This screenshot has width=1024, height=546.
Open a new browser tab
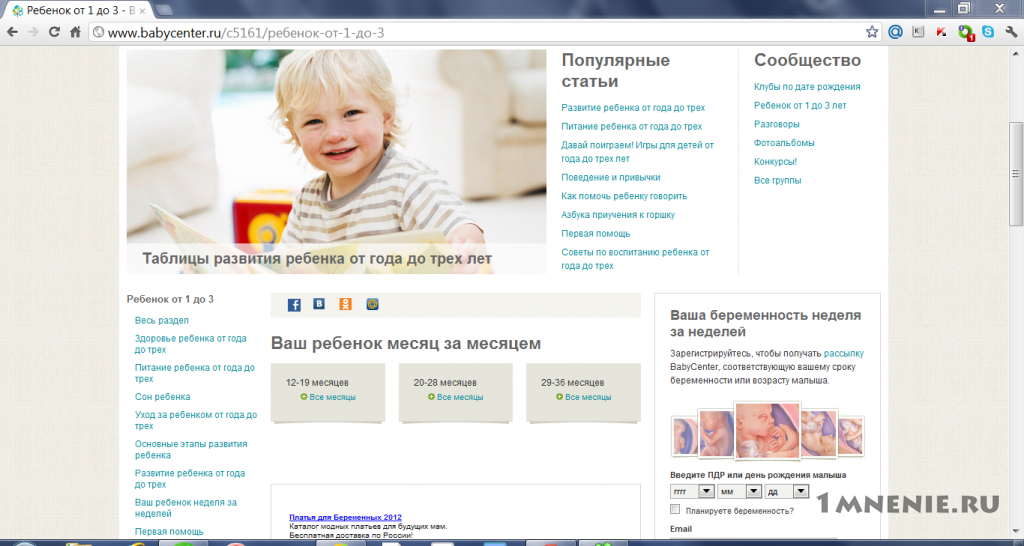point(165,10)
